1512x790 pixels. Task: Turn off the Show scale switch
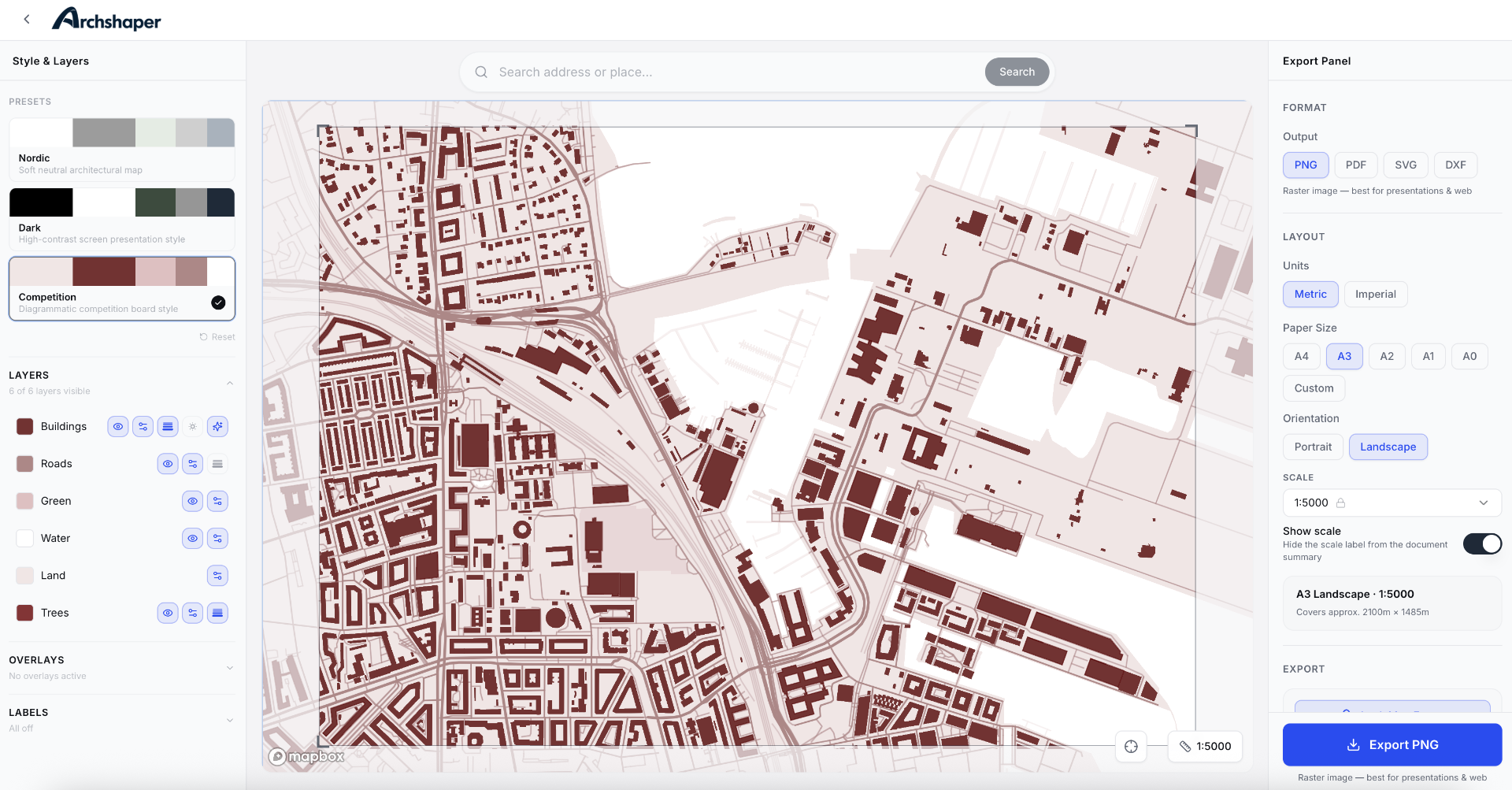click(1482, 544)
